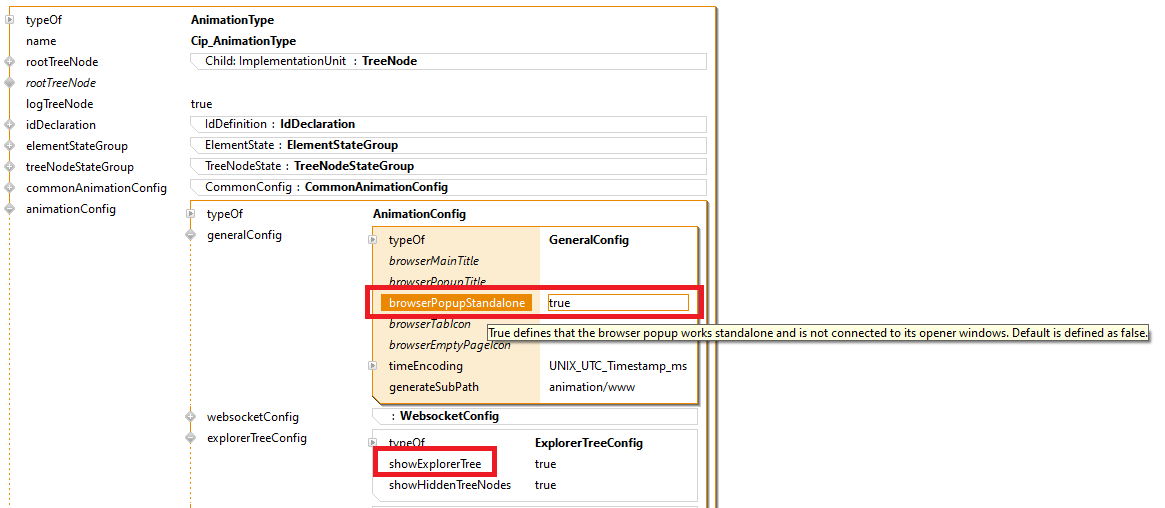Expand the elementStateGroup node

tap(10, 146)
